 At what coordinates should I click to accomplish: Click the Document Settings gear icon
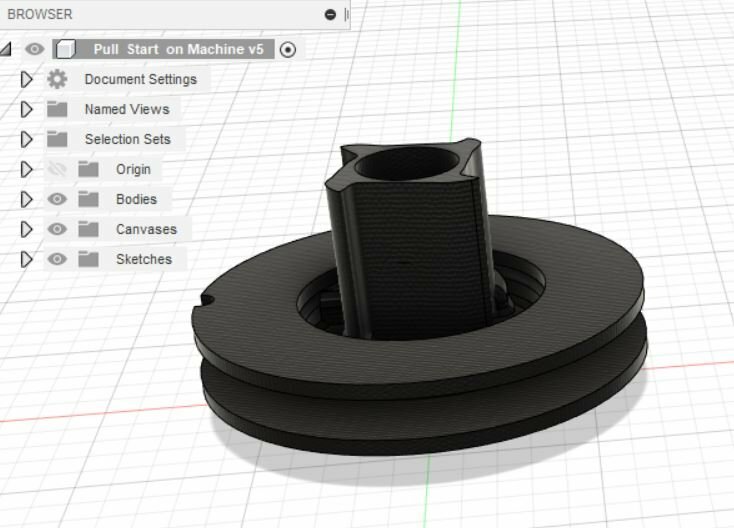click(57, 79)
